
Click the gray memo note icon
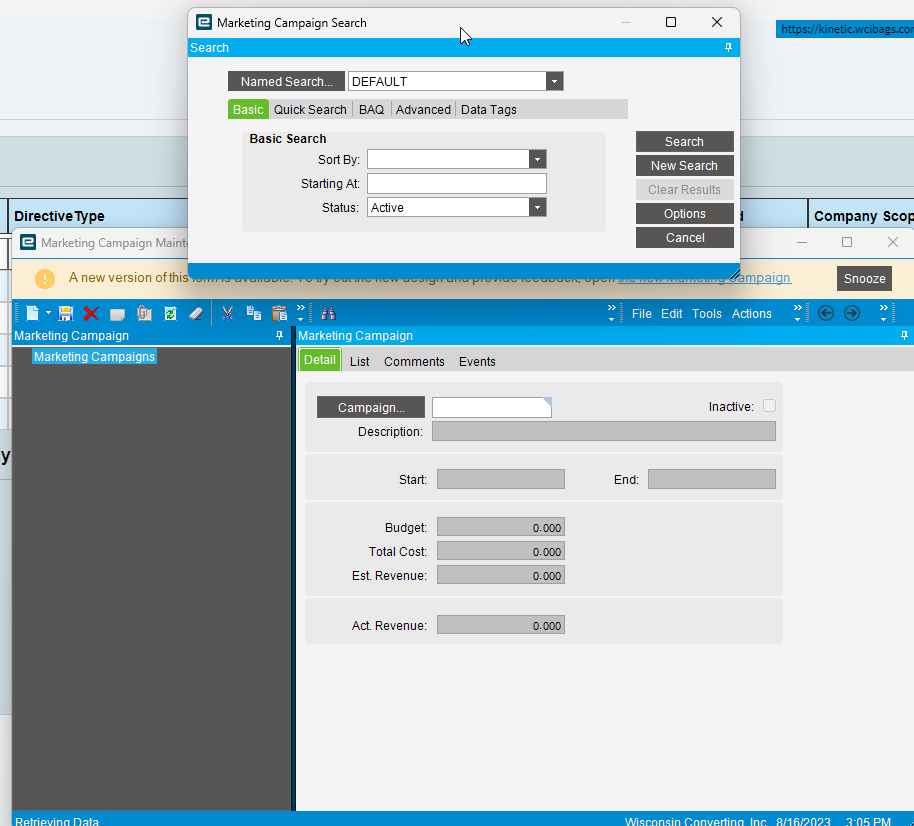(117, 314)
